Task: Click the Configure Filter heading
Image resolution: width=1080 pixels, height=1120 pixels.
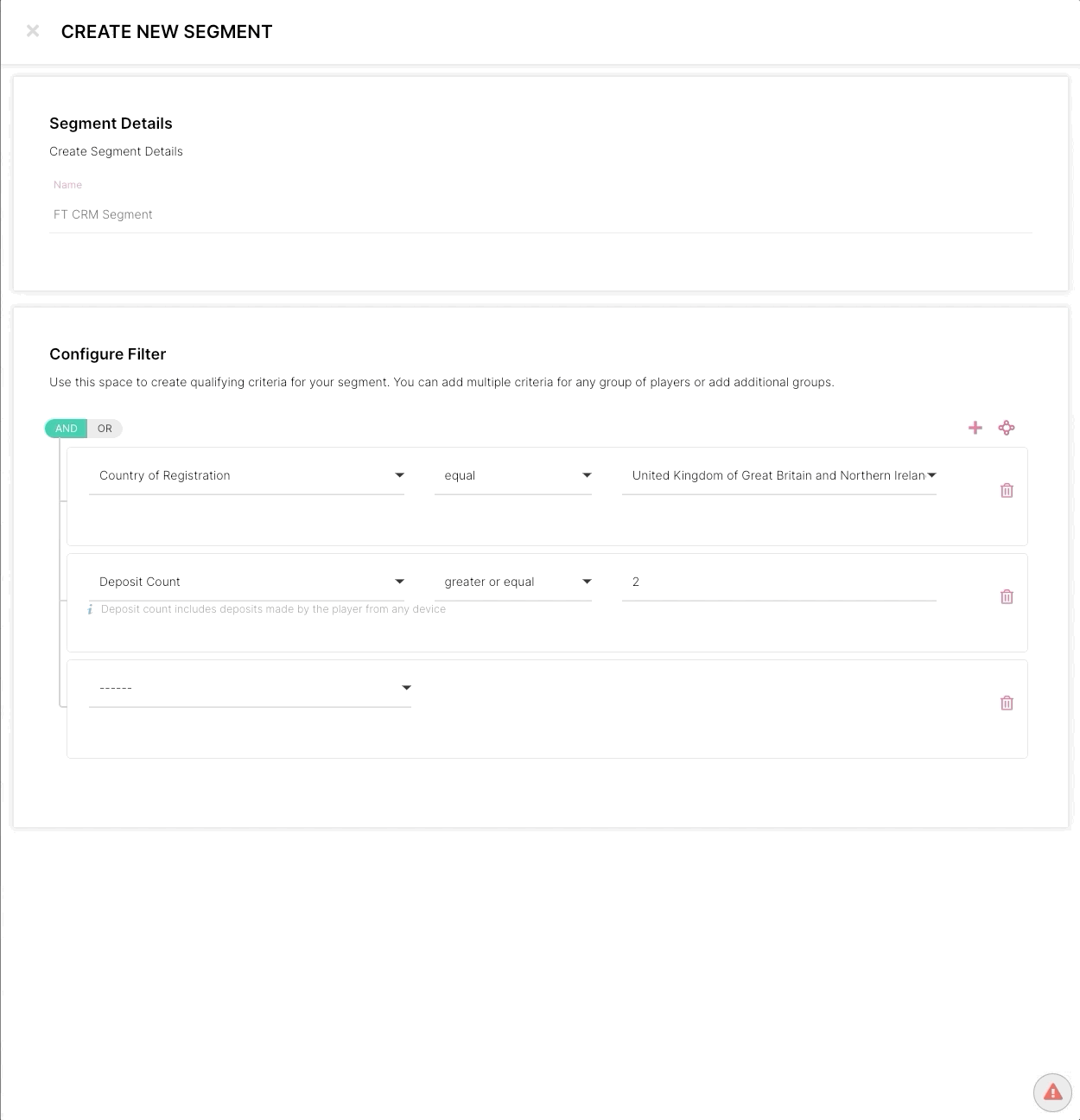Action: click(x=108, y=354)
